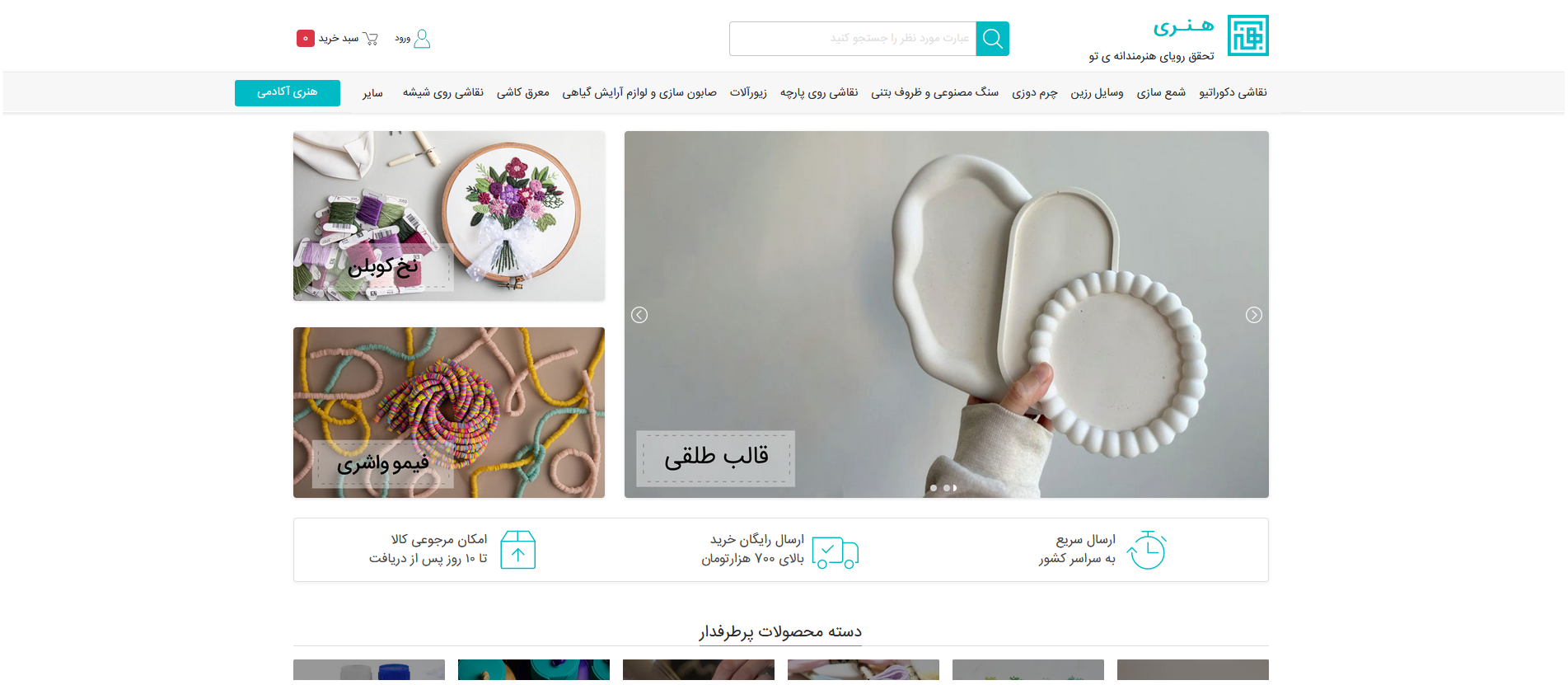Click the cart item count badge
The width and height of the screenshot is (1568, 685).
pos(306,38)
